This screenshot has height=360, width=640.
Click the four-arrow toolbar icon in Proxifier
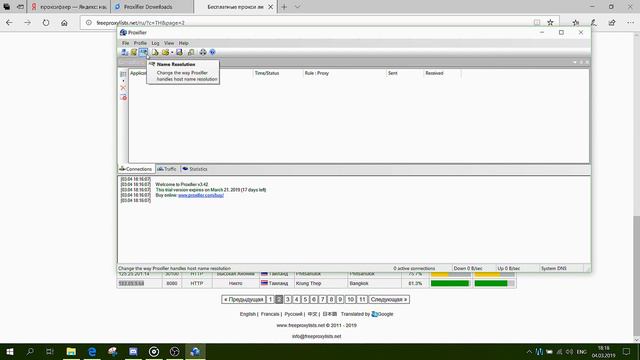203,52
